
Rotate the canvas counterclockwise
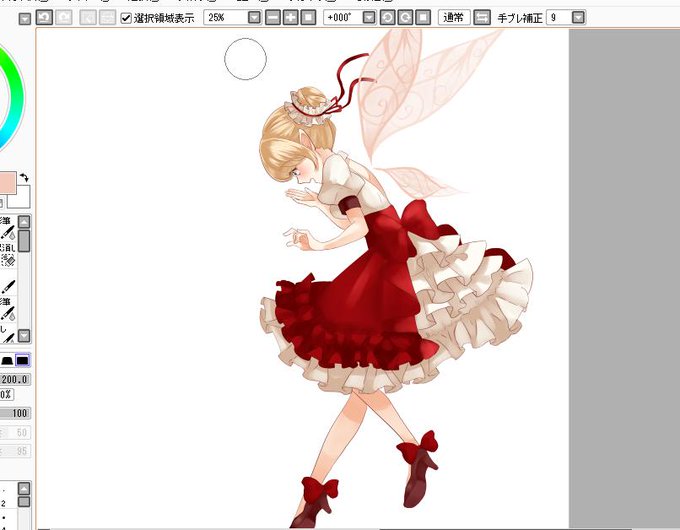[387, 17]
